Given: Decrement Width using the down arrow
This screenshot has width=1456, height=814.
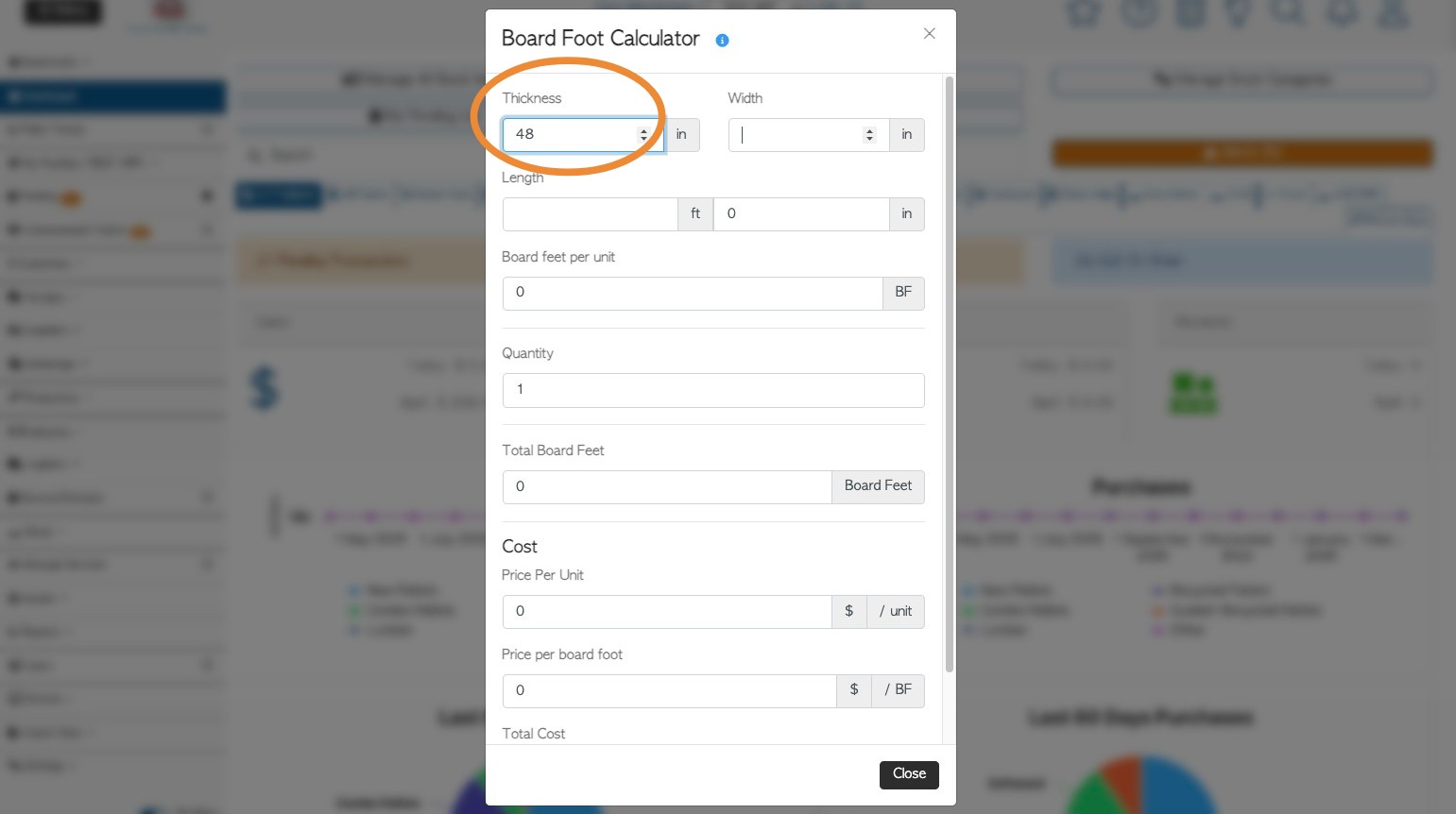Looking at the screenshot, I should 869,139.
